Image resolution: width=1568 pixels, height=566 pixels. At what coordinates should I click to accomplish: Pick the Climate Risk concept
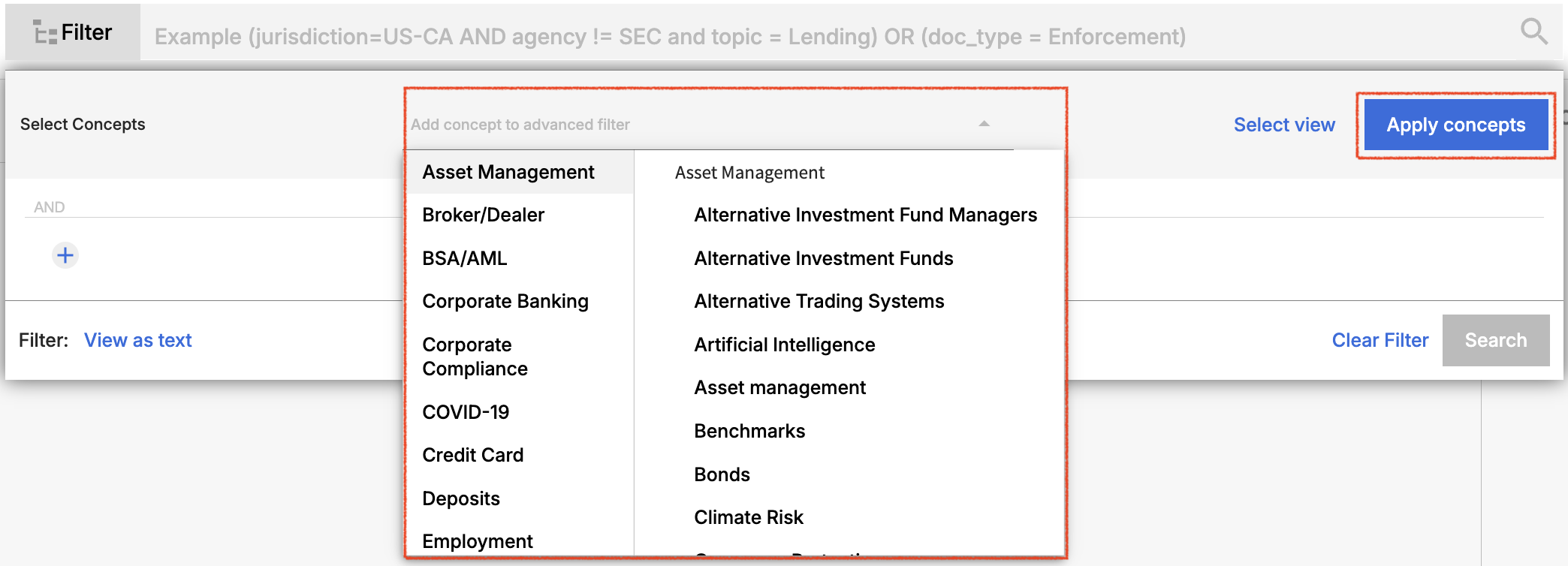pyautogui.click(x=749, y=517)
